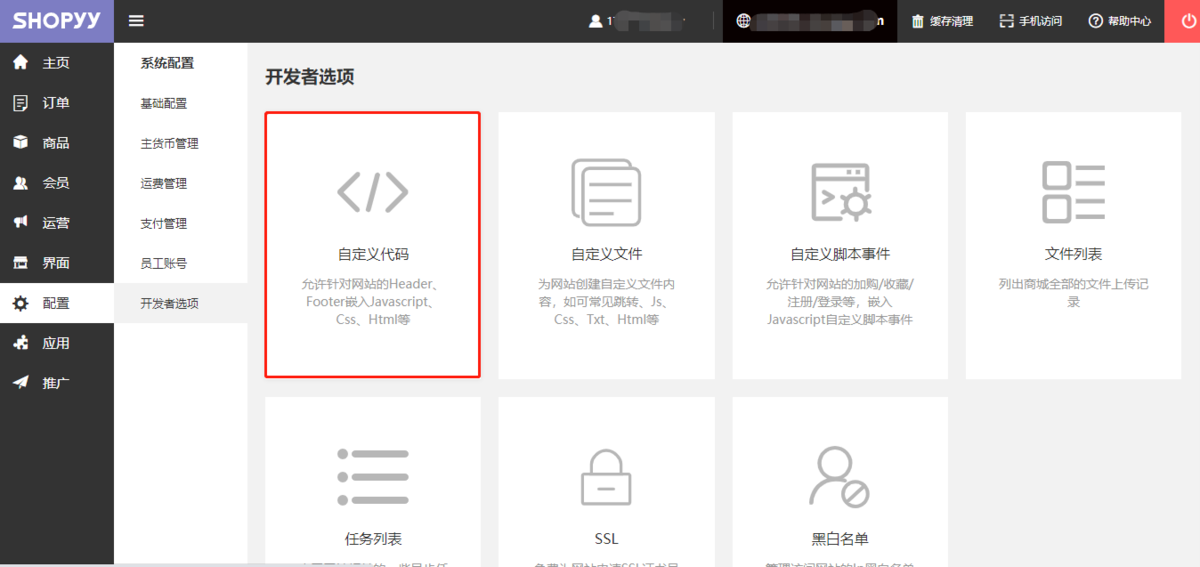Click the 缓存清理 text link
The image size is (1200, 567).
point(951,21)
